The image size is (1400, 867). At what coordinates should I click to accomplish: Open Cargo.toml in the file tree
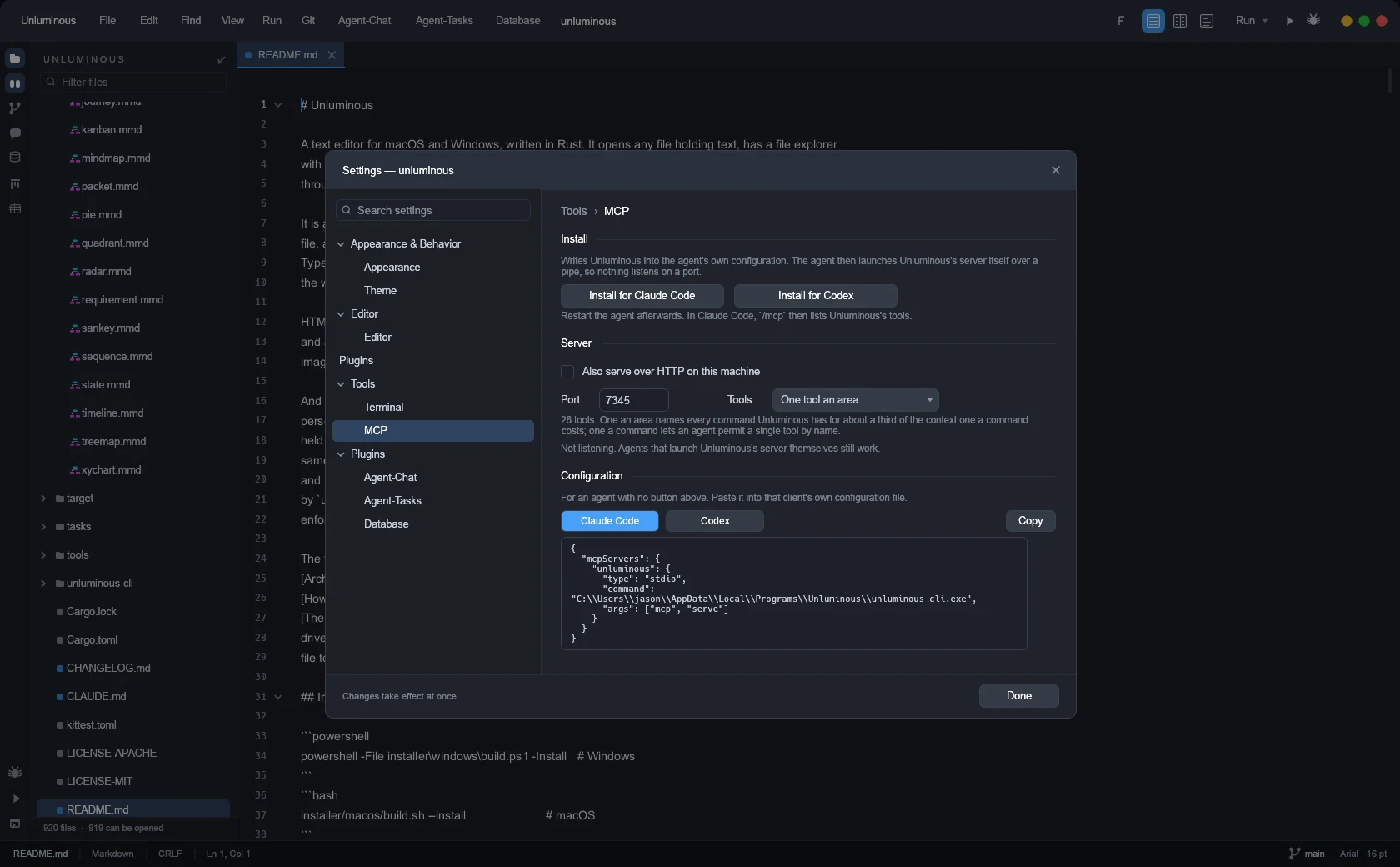point(92,640)
